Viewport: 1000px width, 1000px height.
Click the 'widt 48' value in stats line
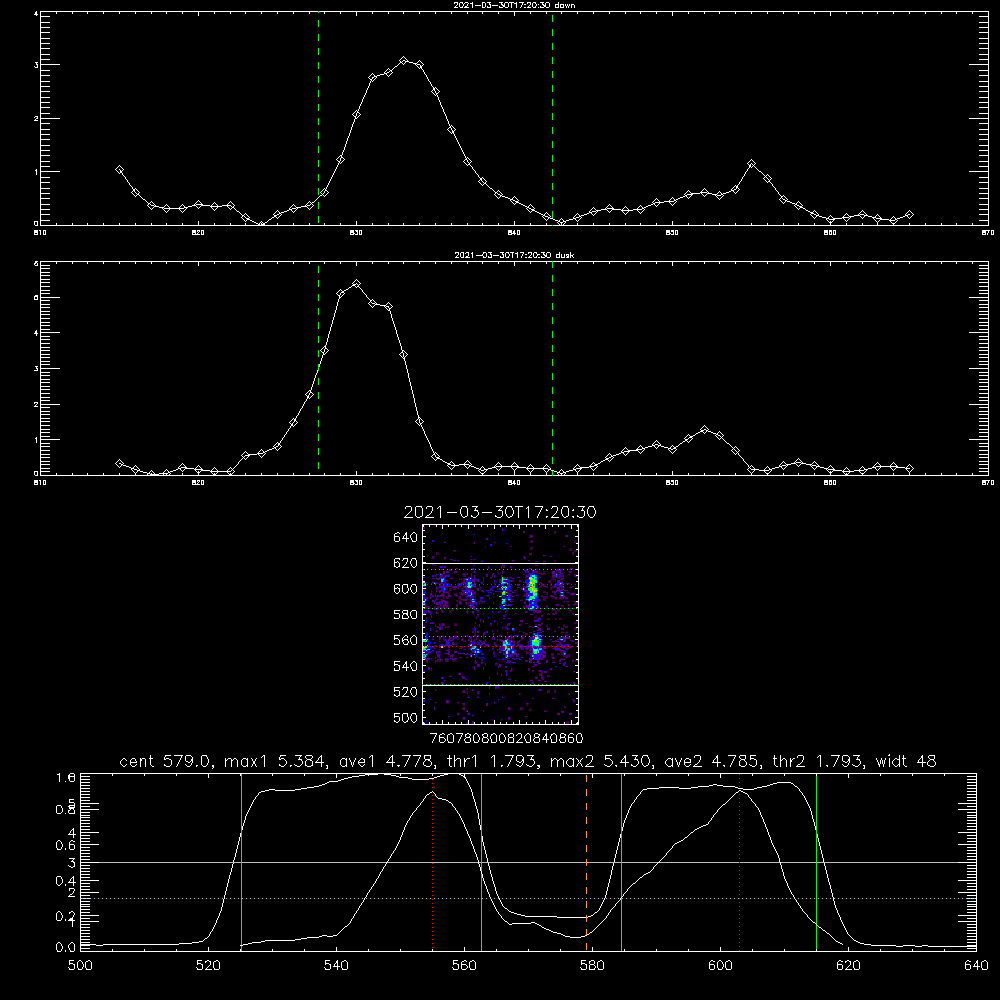(x=906, y=761)
